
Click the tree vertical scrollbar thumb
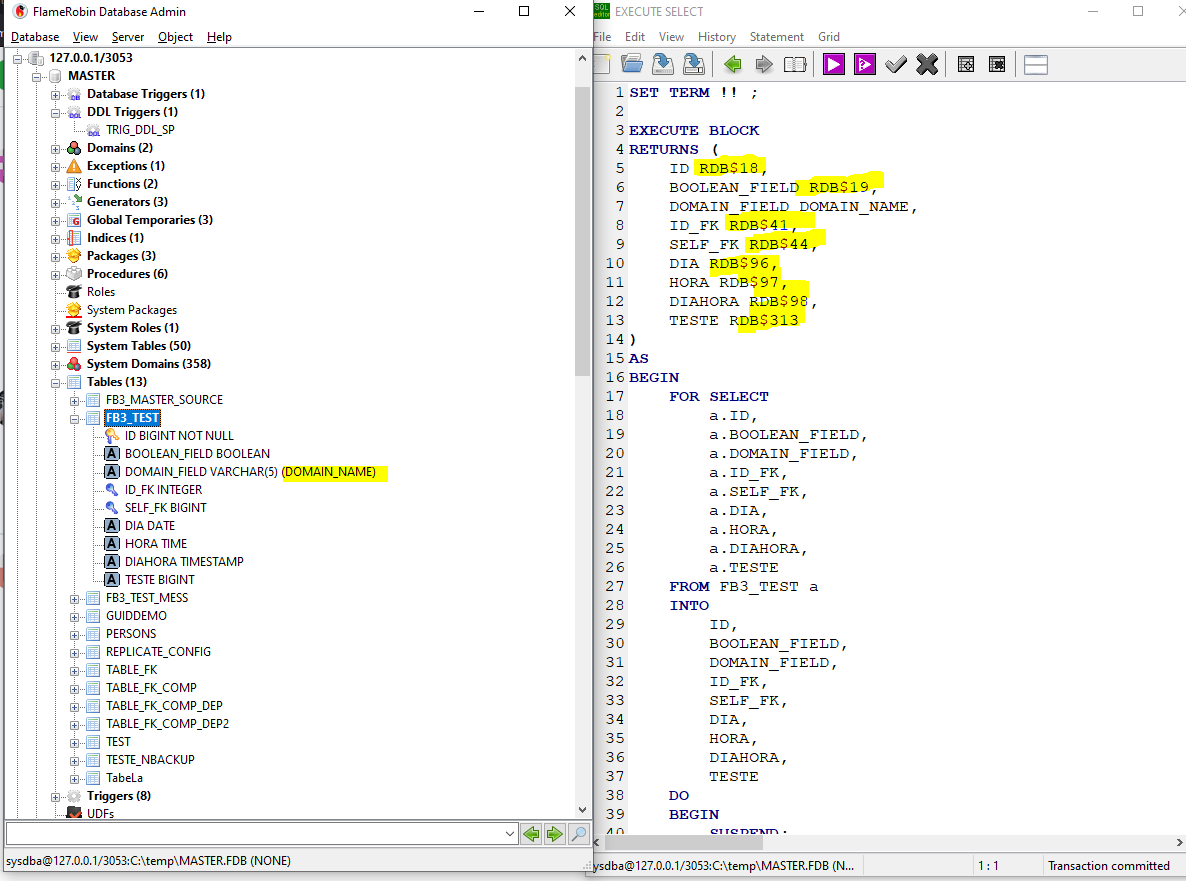tap(582, 231)
